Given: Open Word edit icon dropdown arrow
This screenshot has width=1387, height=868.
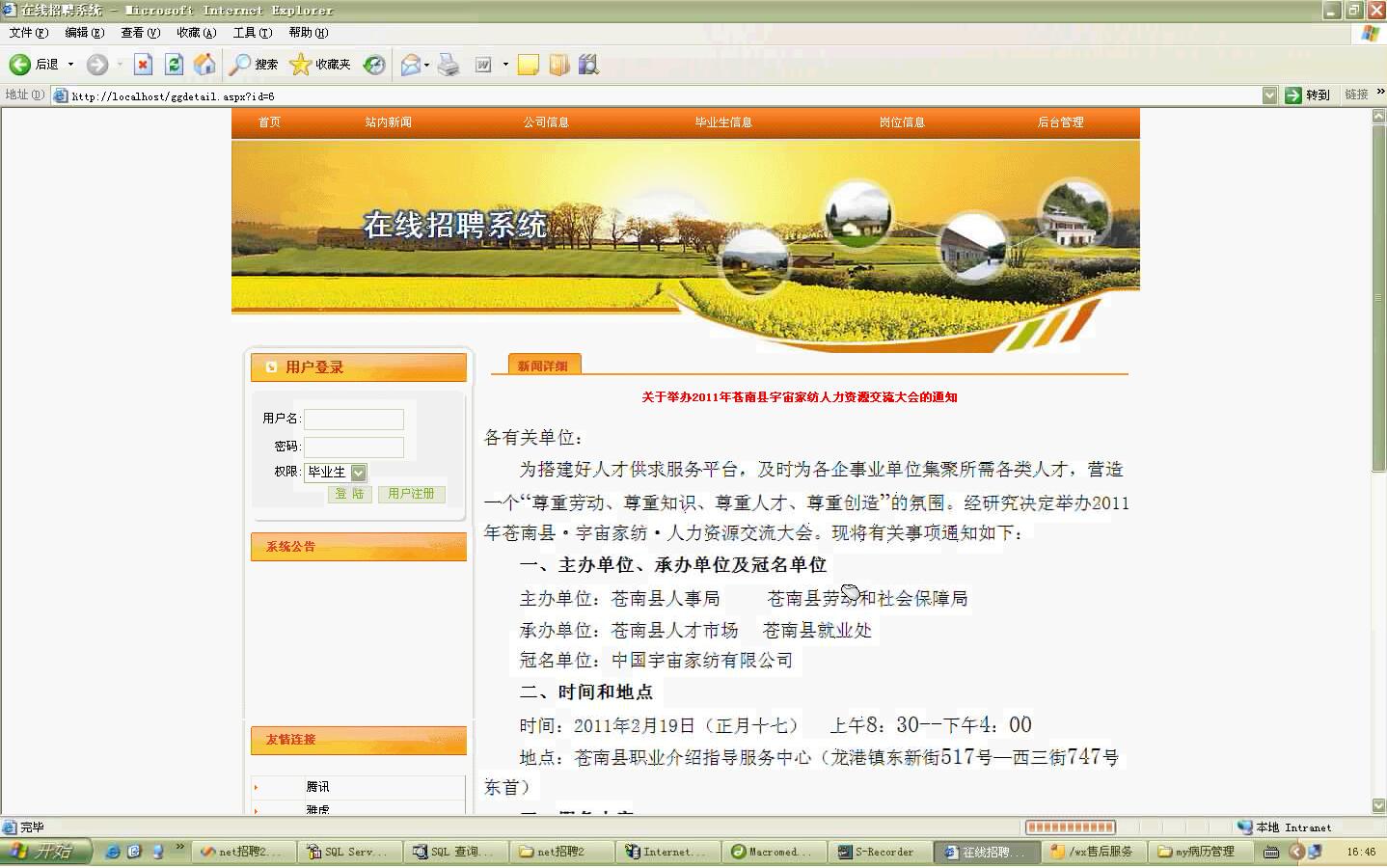Looking at the screenshot, I should [505, 65].
